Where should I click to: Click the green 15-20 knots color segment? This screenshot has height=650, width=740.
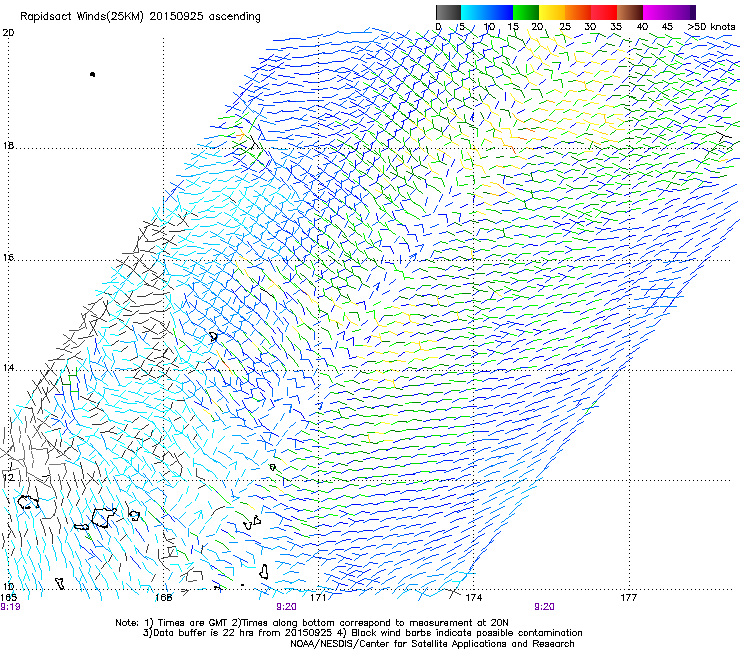click(526, 12)
